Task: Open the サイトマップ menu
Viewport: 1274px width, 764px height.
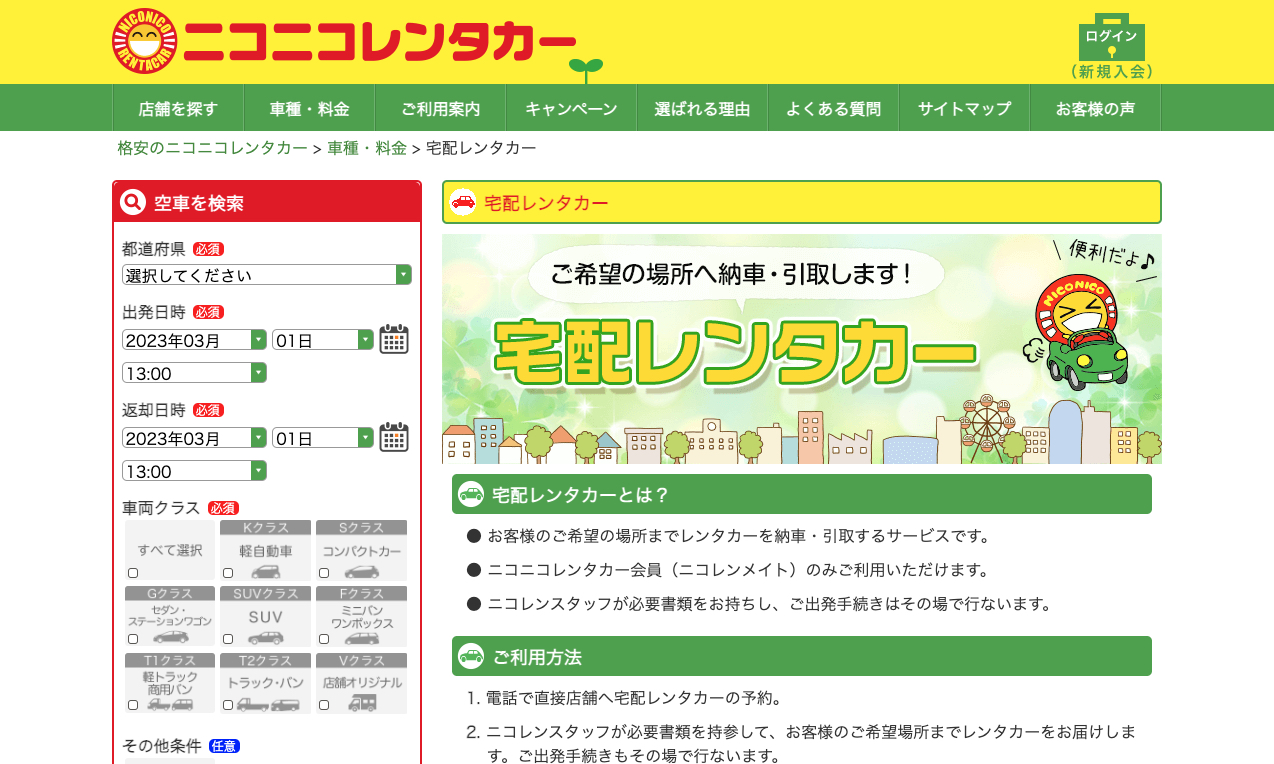Action: (964, 108)
